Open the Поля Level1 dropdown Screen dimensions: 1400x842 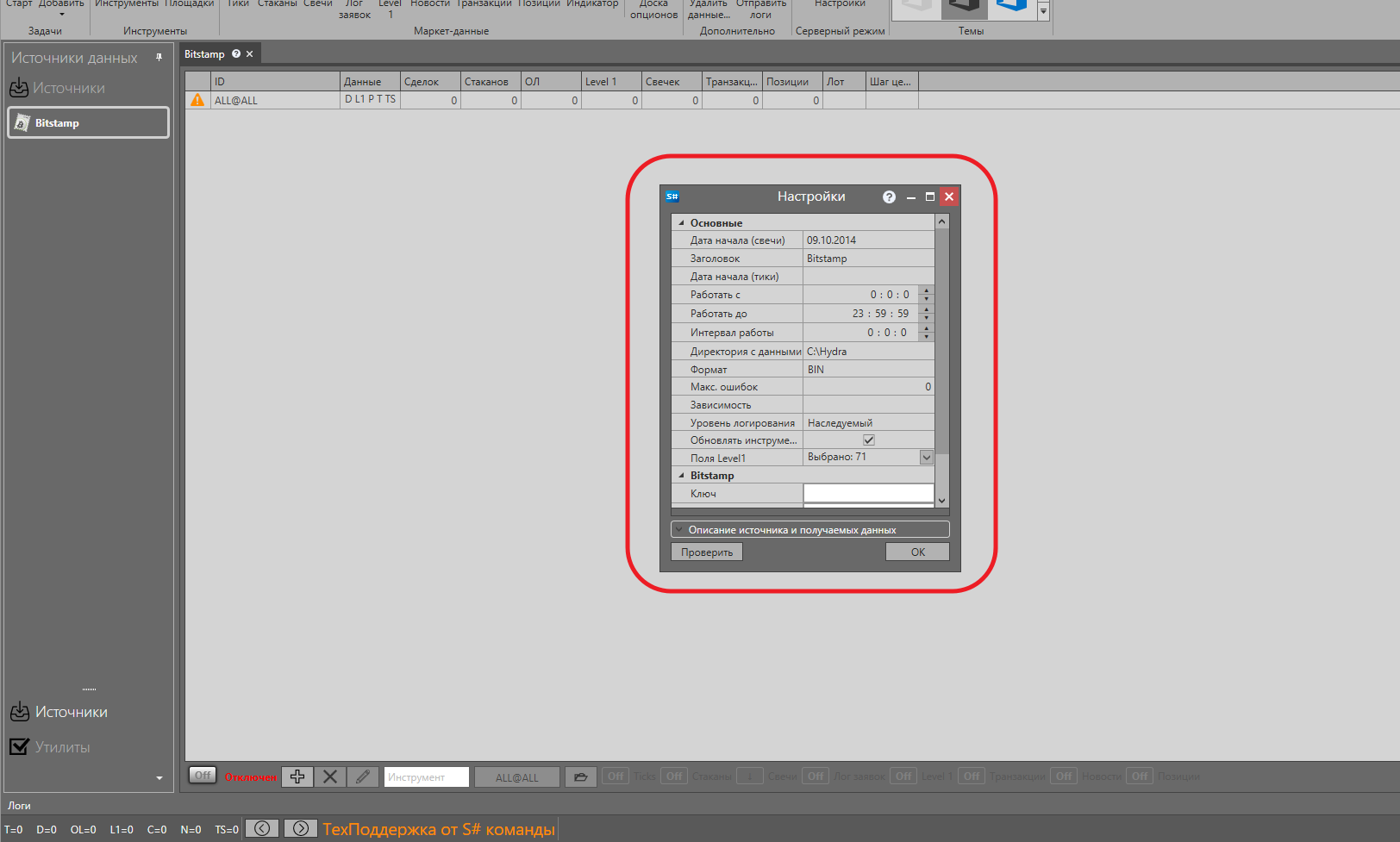[x=927, y=458]
